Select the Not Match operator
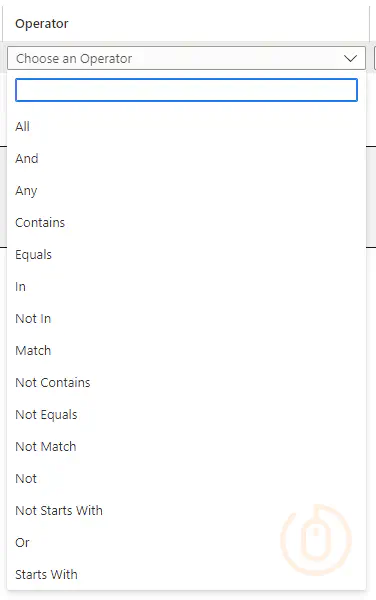 (186, 447)
